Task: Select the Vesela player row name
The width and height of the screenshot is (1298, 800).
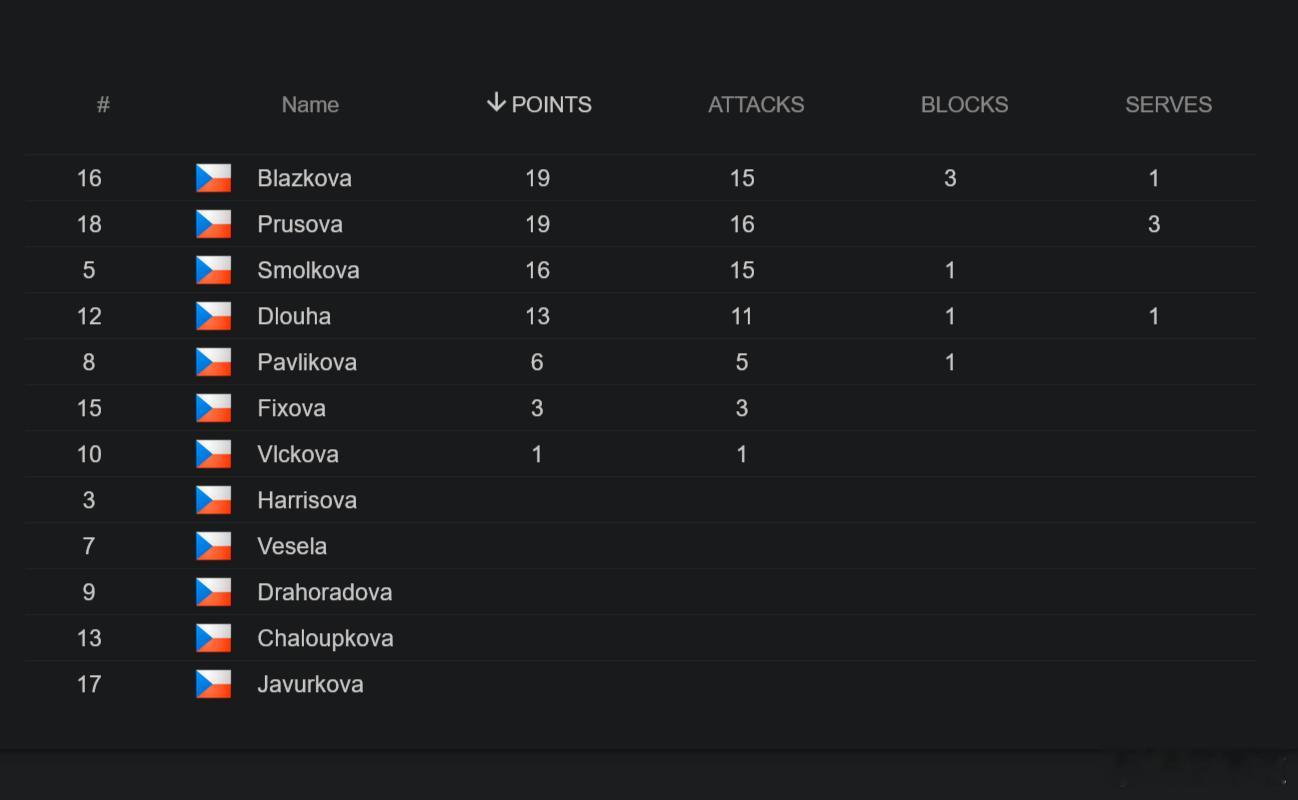Action: pos(292,546)
